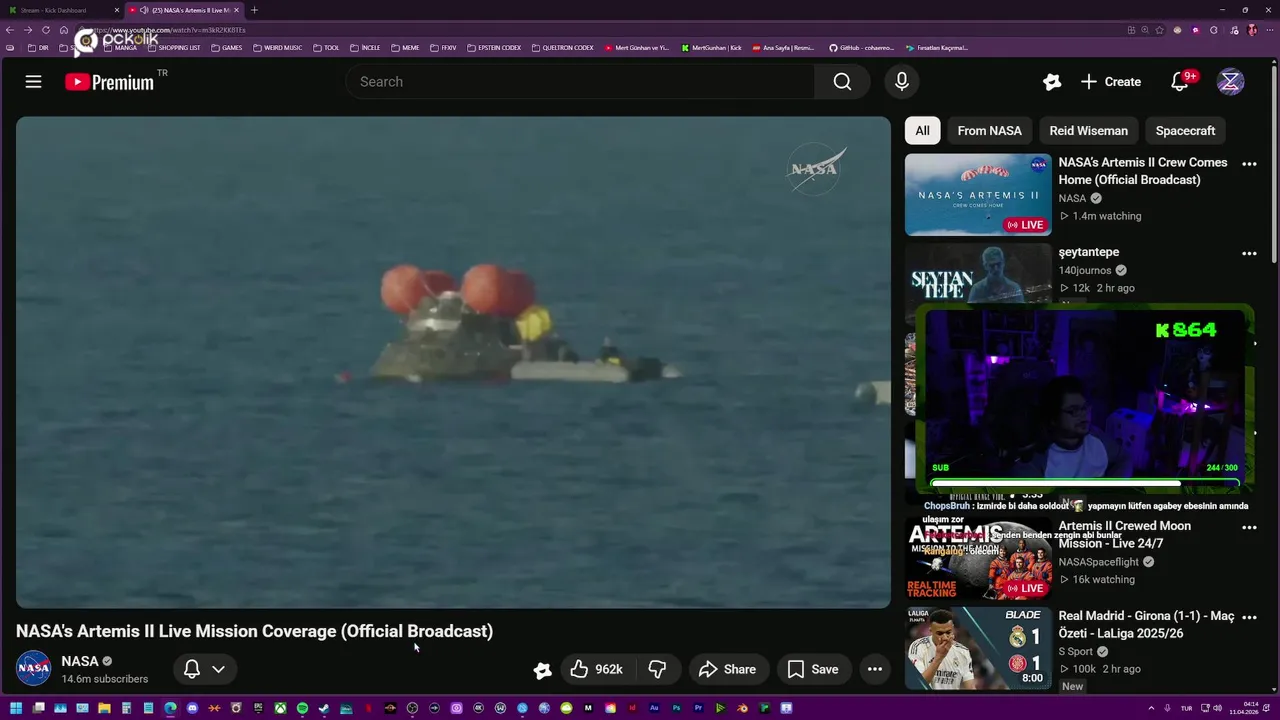Viewport: 1280px width, 720px height.
Task: Open the YouTube guide hamburger menu
Action: point(33,82)
